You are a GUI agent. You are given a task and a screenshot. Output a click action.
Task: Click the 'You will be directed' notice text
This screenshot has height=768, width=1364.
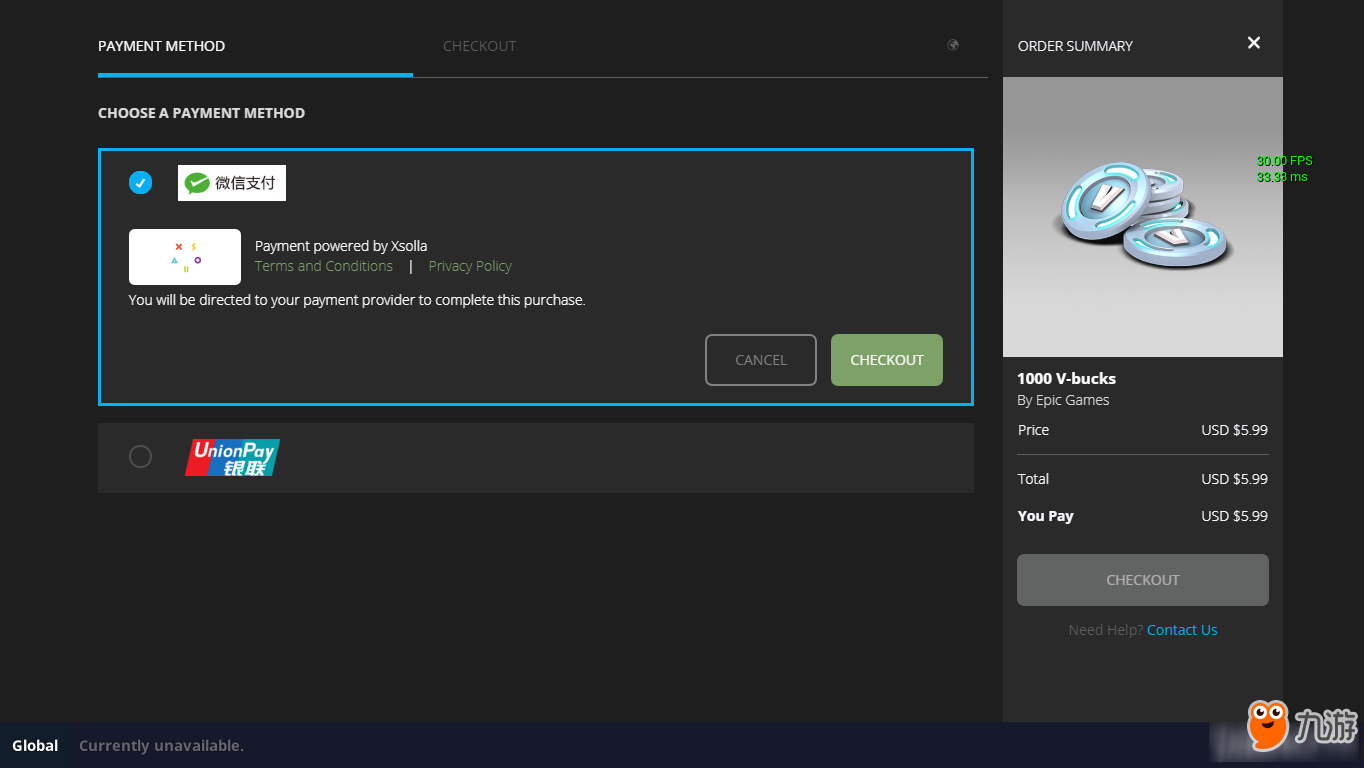pyautogui.click(x=357, y=300)
